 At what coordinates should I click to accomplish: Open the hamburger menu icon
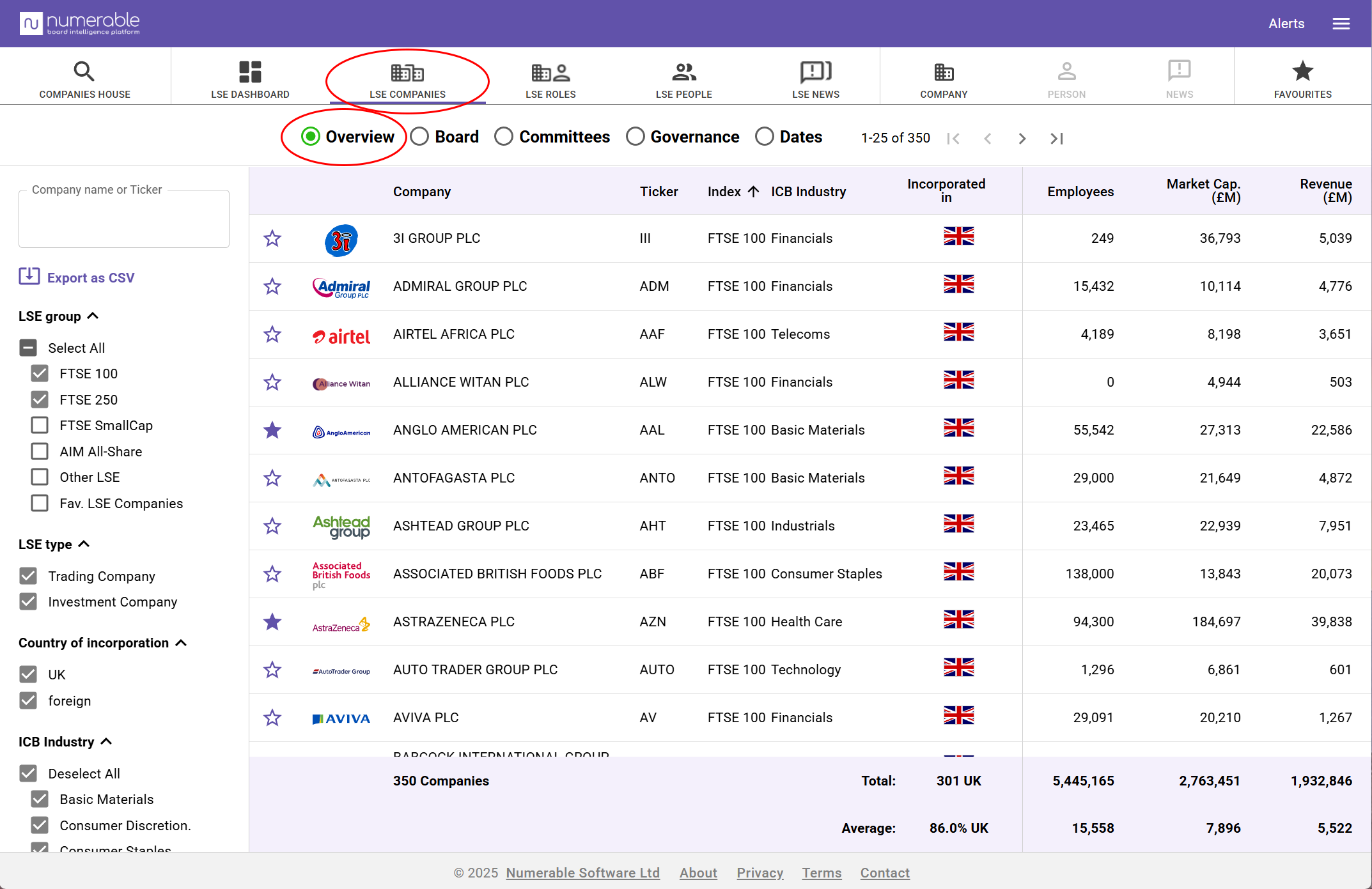(x=1341, y=24)
